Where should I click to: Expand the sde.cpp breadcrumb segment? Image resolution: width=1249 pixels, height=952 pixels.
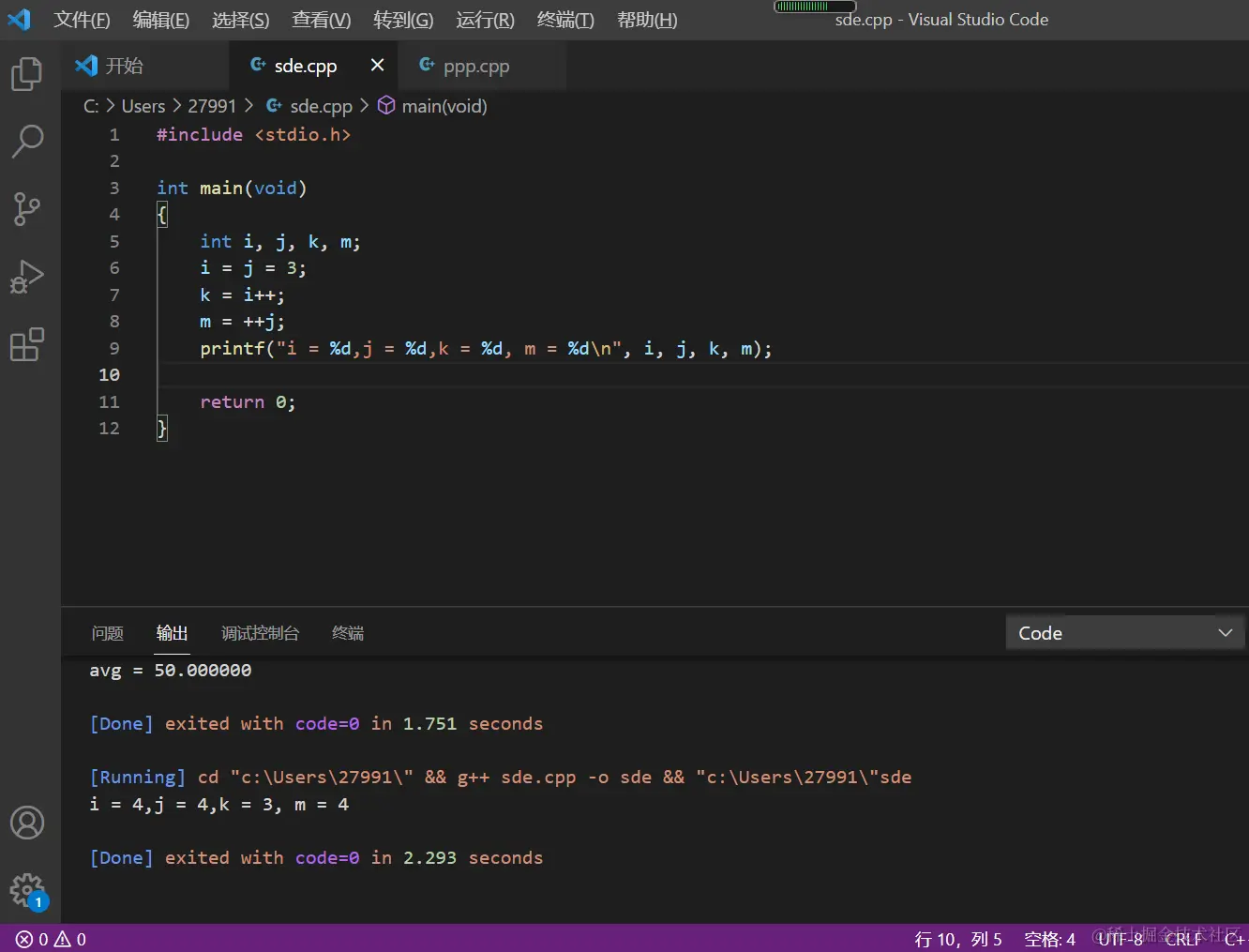(309, 106)
